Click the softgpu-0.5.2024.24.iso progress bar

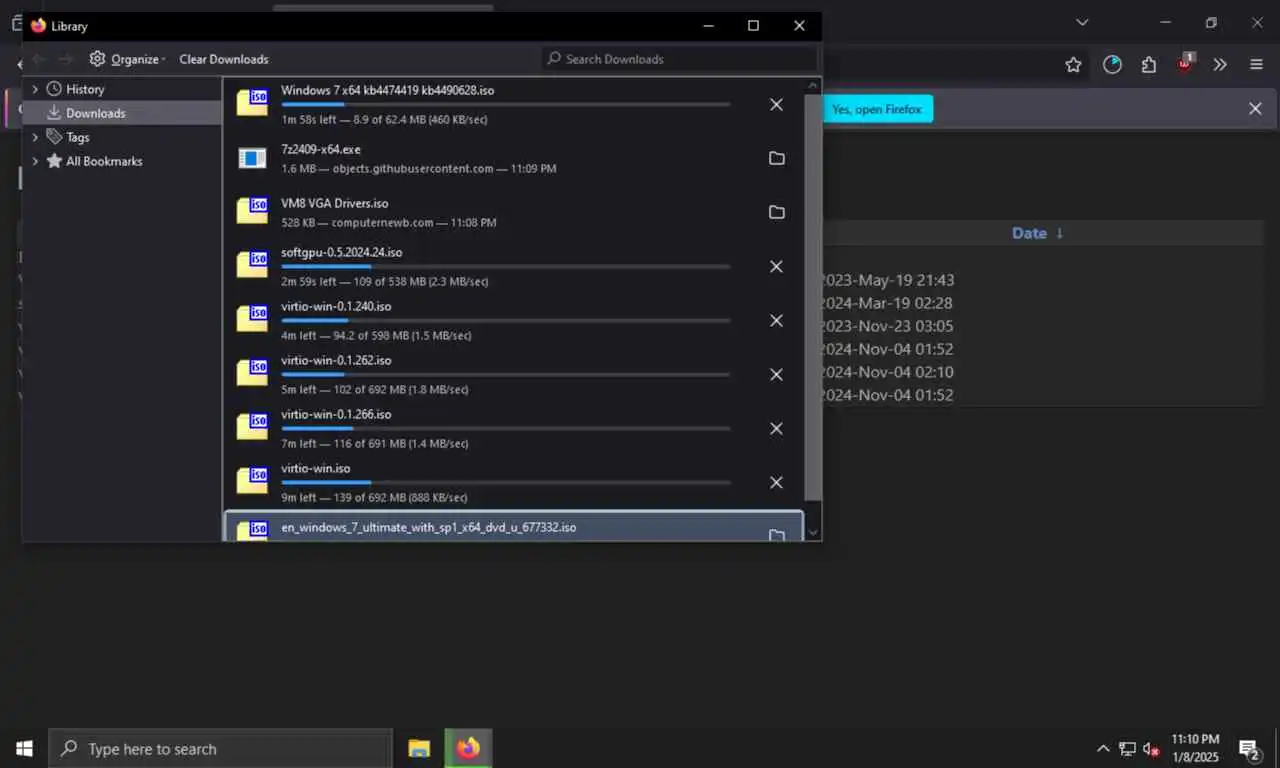[505, 266]
